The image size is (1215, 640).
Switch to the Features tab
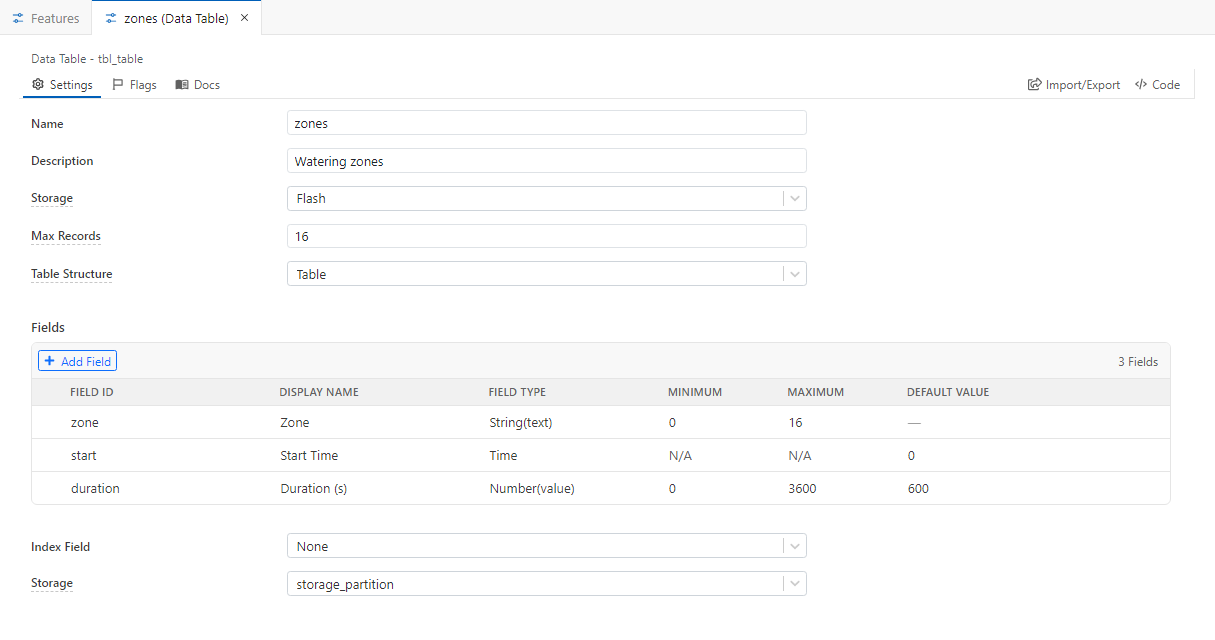46,18
